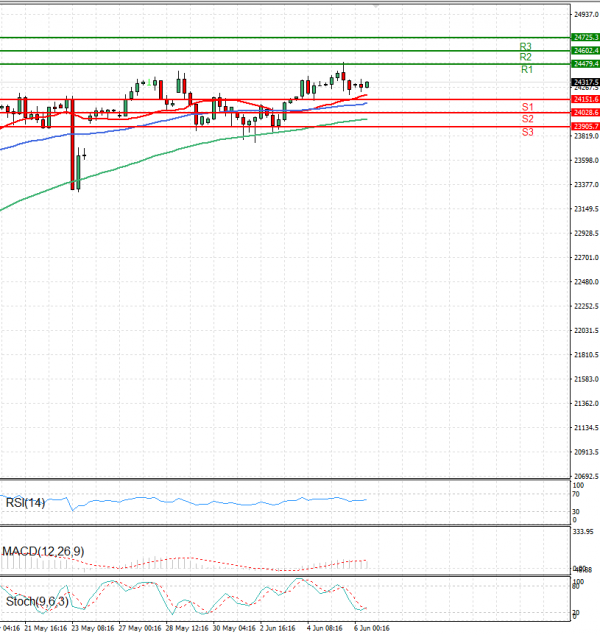Click the R3 resistance label
Screen dimensions: 600x635
pos(525,46)
